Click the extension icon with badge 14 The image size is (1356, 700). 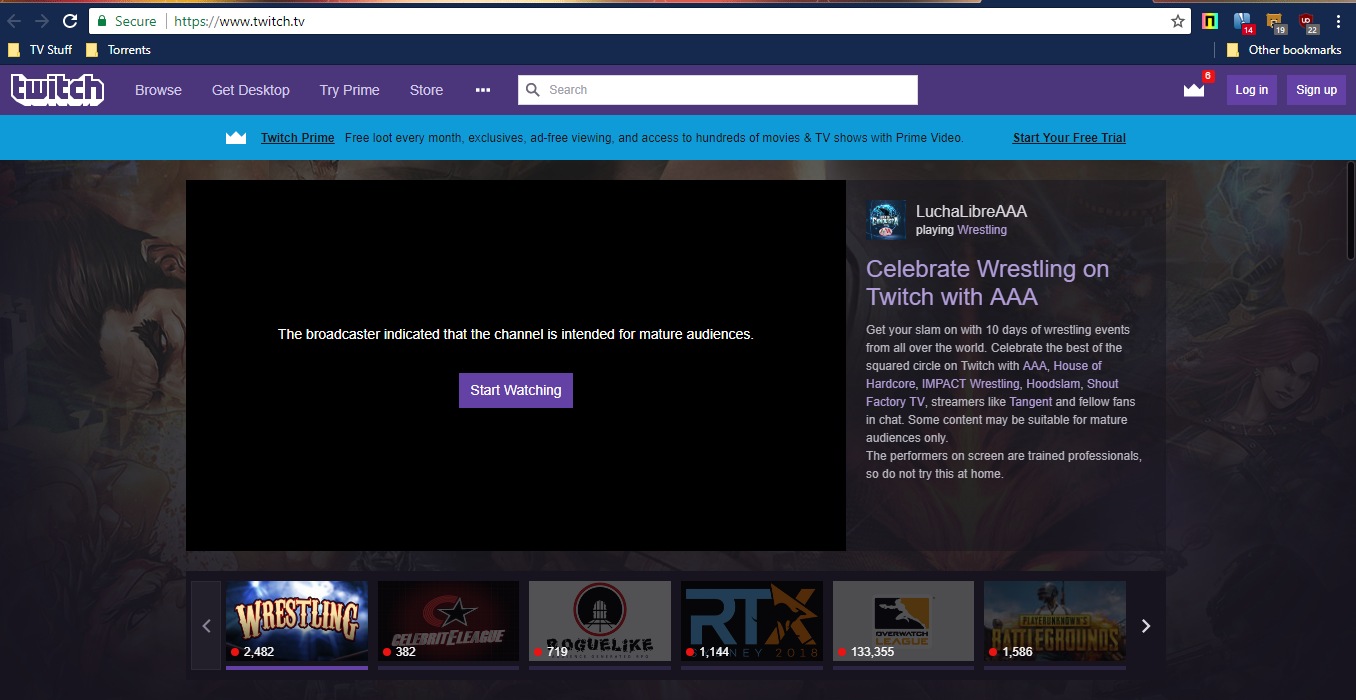coord(1243,21)
